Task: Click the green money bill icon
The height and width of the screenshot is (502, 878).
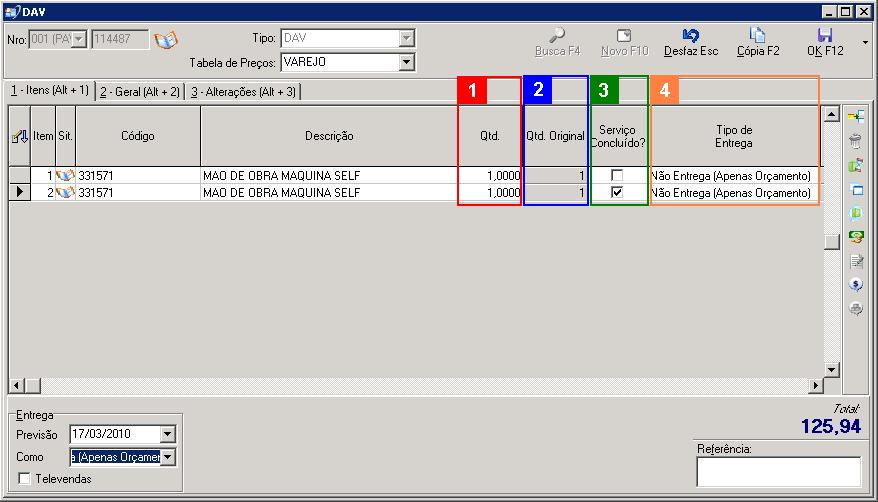Action: pyautogui.click(x=856, y=237)
